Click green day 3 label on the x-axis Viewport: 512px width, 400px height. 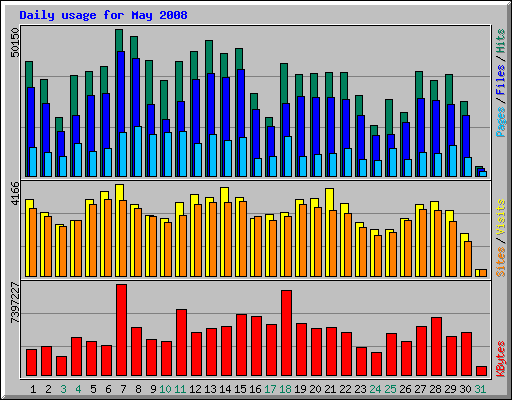pyautogui.click(x=63, y=389)
